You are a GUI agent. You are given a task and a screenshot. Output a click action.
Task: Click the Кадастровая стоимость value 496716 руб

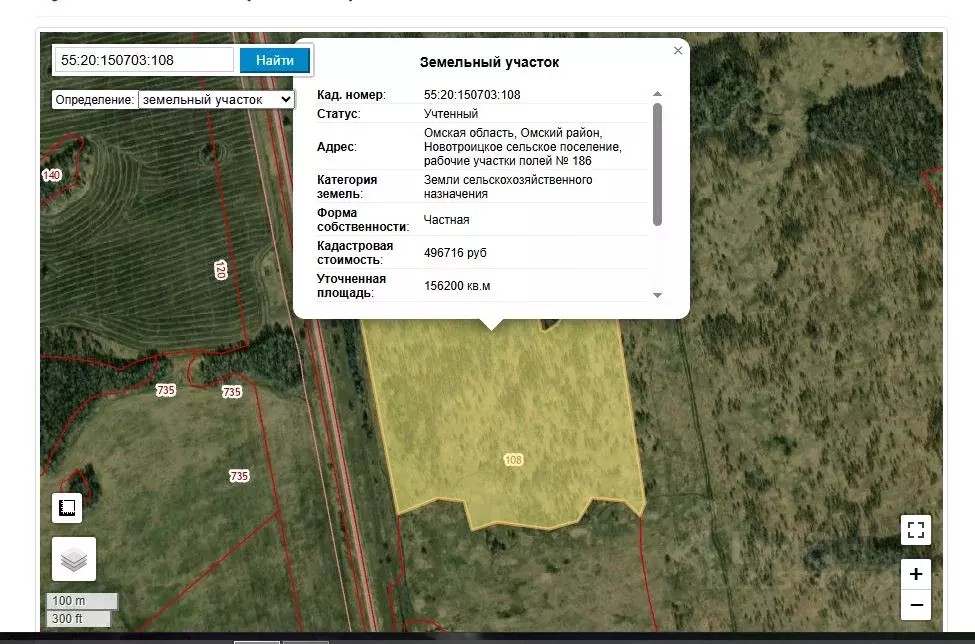[x=455, y=253]
